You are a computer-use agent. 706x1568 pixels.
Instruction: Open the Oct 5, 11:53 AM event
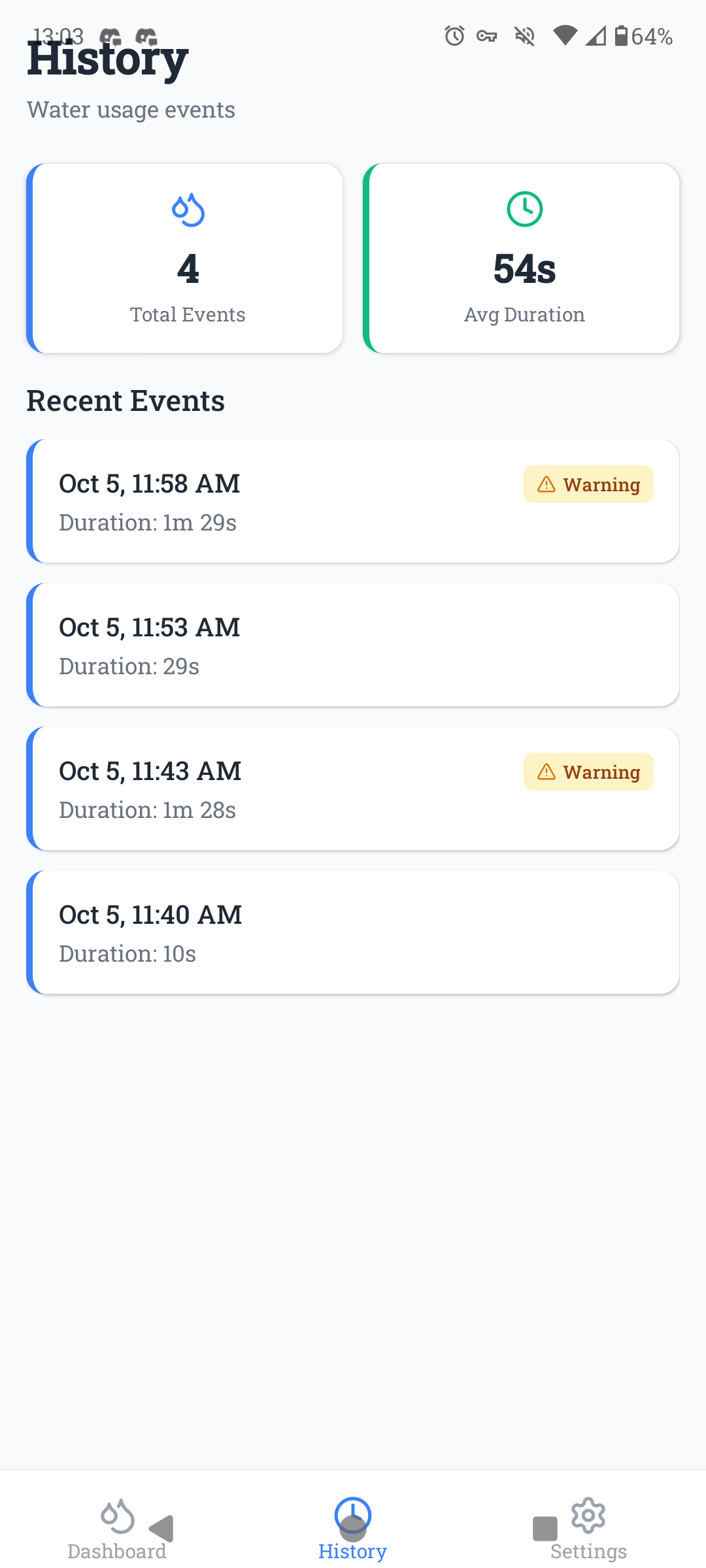[x=353, y=645]
